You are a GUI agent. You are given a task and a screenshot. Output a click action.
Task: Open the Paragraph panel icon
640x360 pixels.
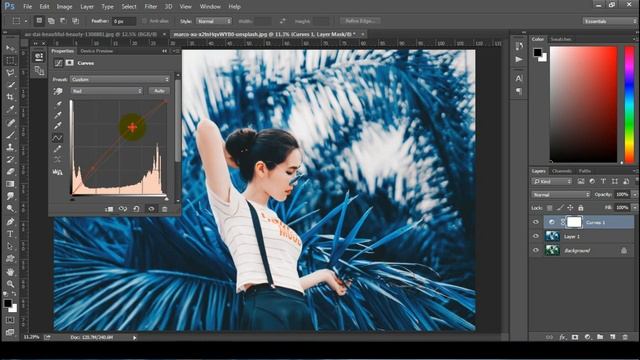point(519,91)
